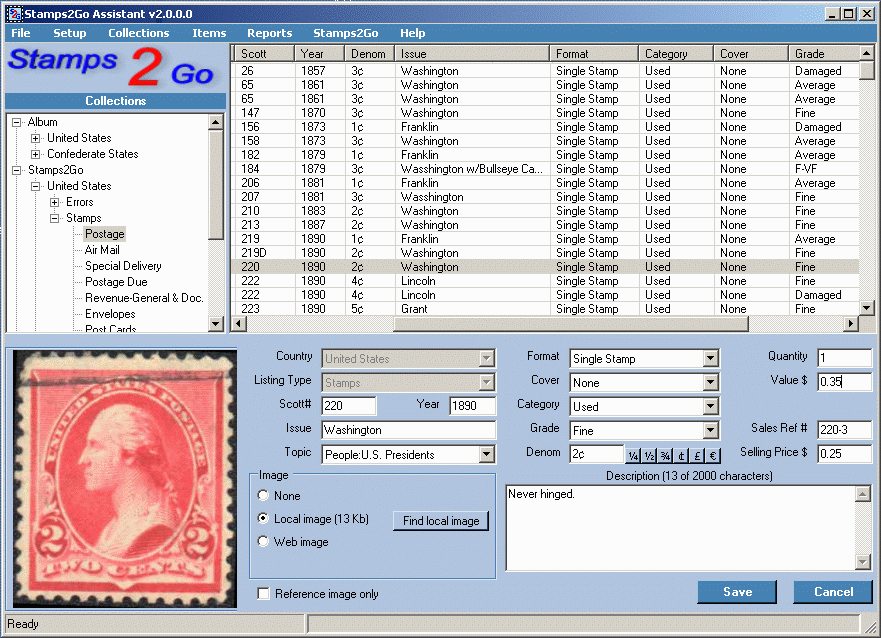Click the Save button
This screenshot has width=881, height=638.
737,592
